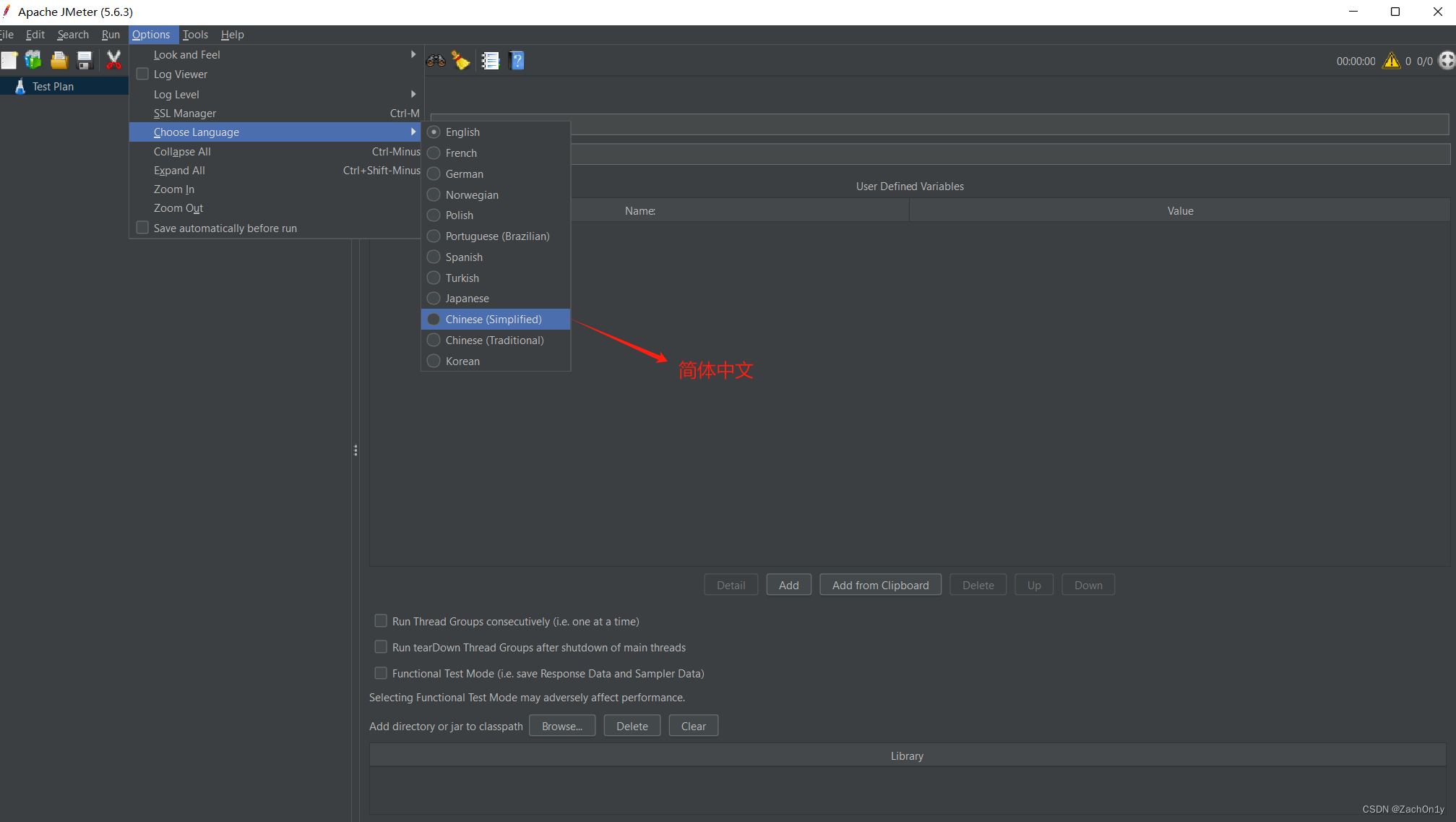Click the elapsed time 00:00:00 display

tap(1356, 61)
